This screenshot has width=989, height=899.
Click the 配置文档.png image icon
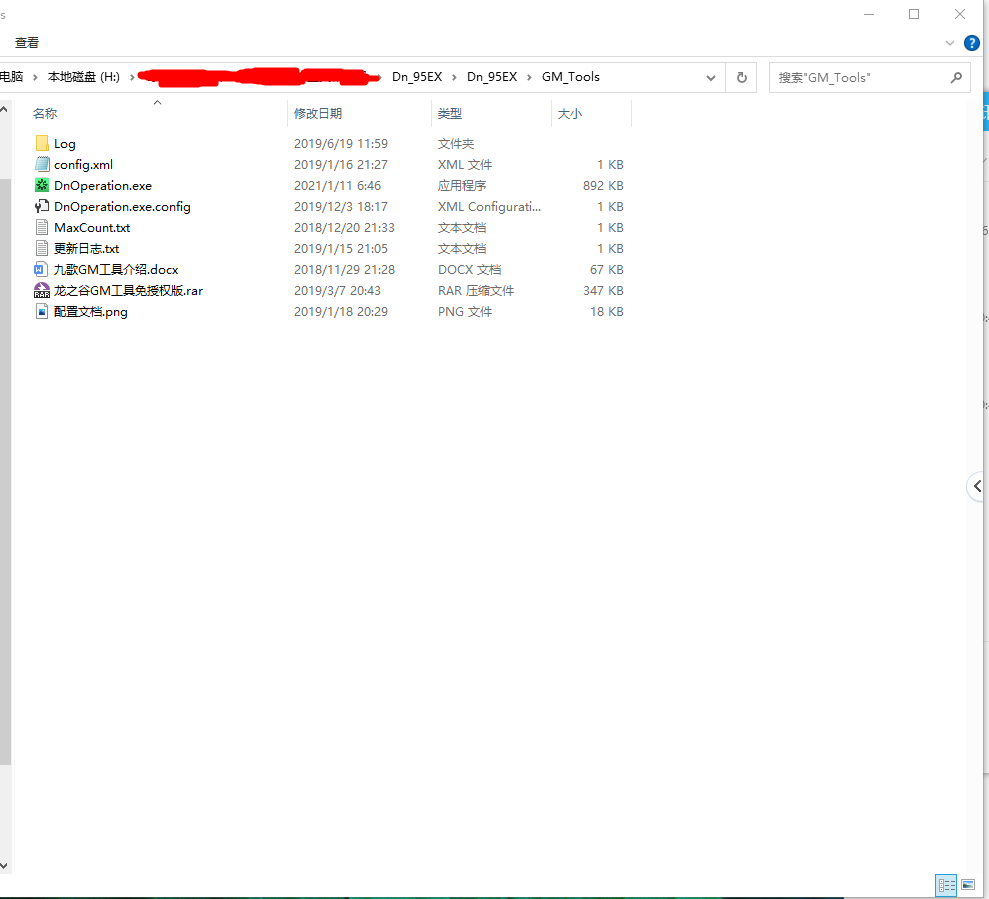[41, 312]
